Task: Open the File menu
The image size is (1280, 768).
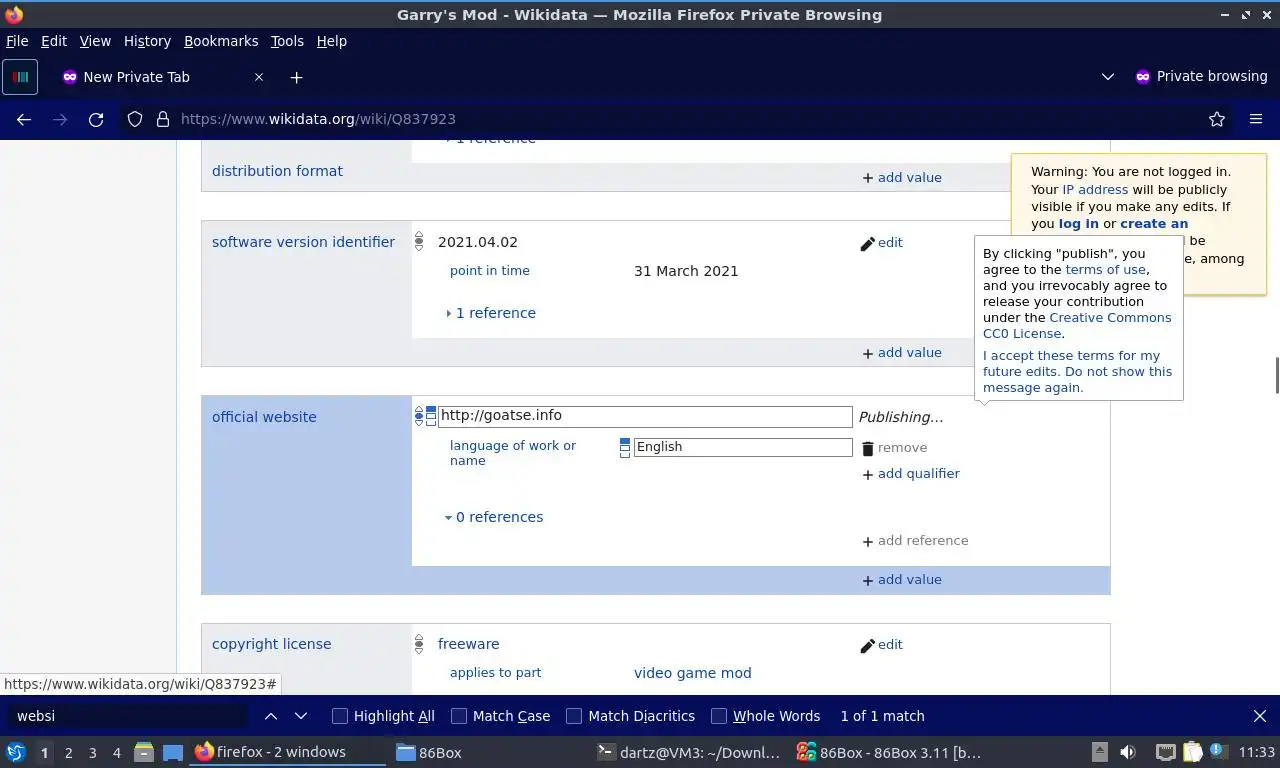Action: coord(17,41)
